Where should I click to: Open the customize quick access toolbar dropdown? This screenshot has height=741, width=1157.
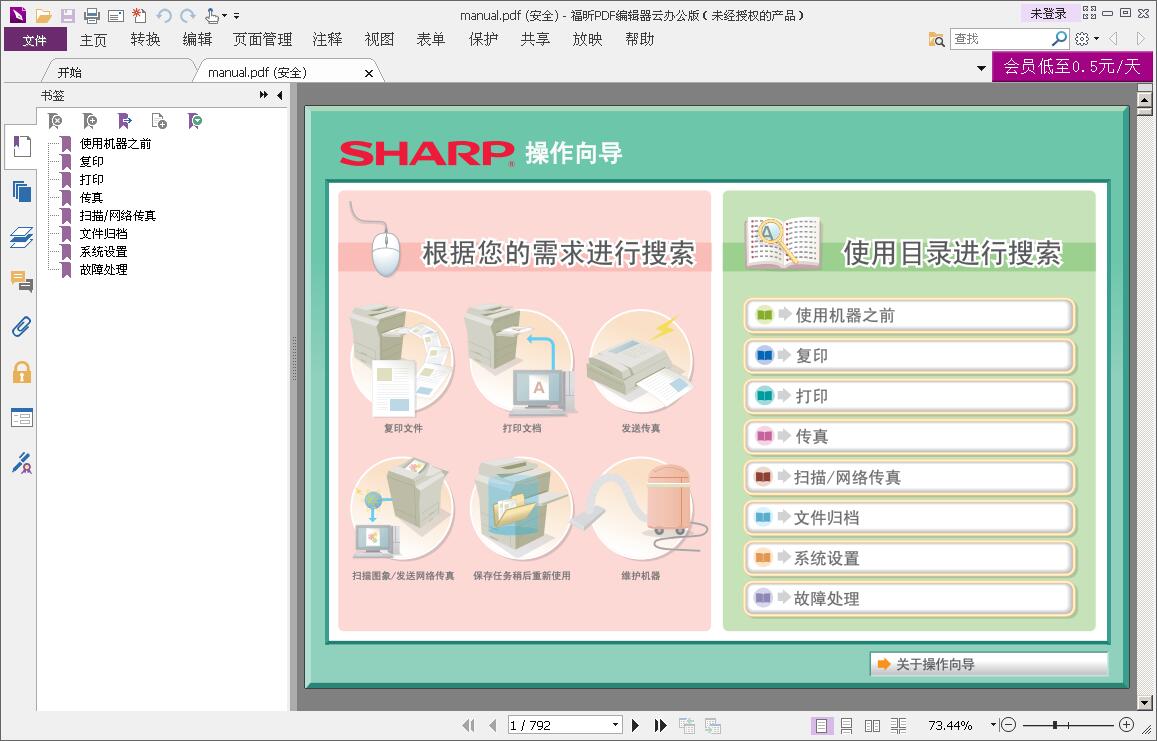pos(236,15)
